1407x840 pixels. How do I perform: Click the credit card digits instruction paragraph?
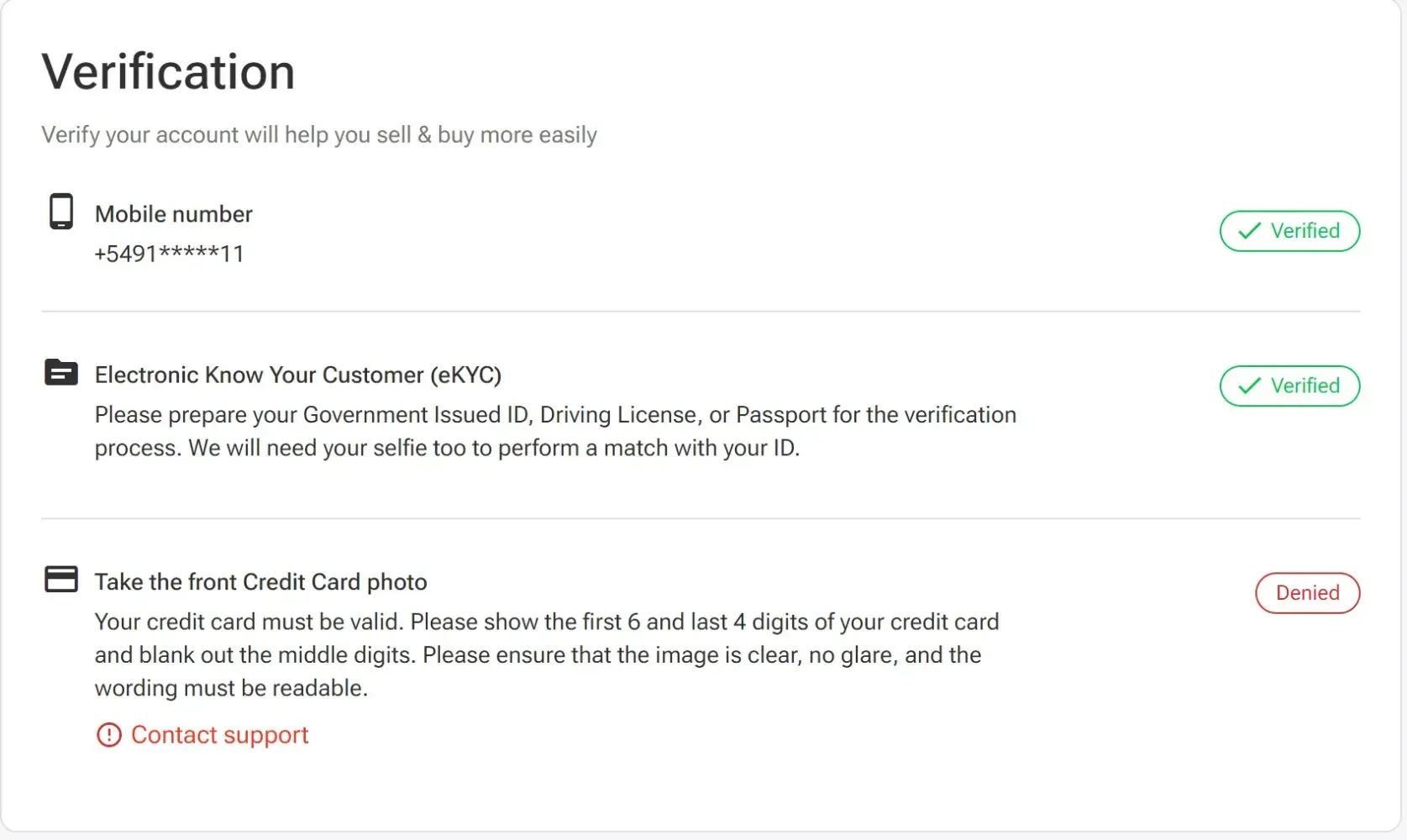(x=546, y=655)
